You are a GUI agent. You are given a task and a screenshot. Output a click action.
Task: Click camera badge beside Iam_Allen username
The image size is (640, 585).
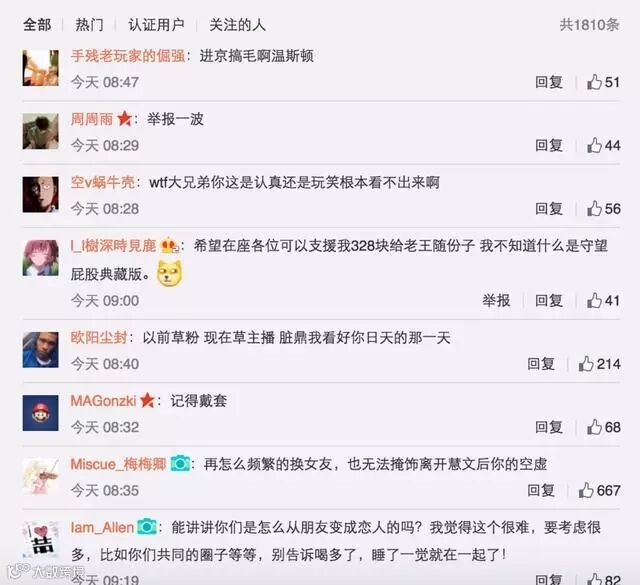click(x=147, y=527)
